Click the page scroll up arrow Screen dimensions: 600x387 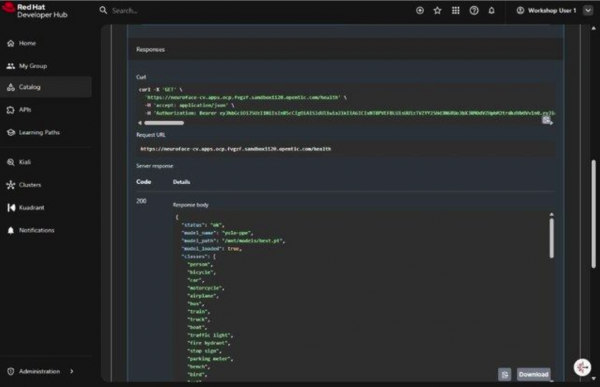point(593,28)
